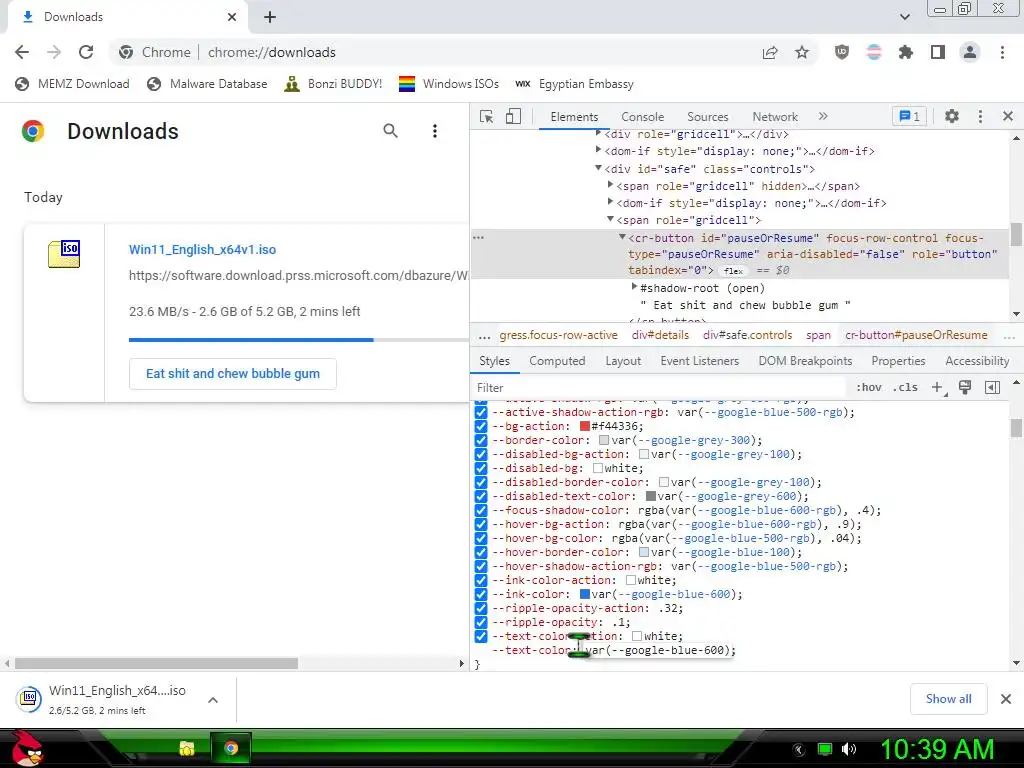Open the Extensions puzzle icon
1024x768 pixels.
point(906,52)
